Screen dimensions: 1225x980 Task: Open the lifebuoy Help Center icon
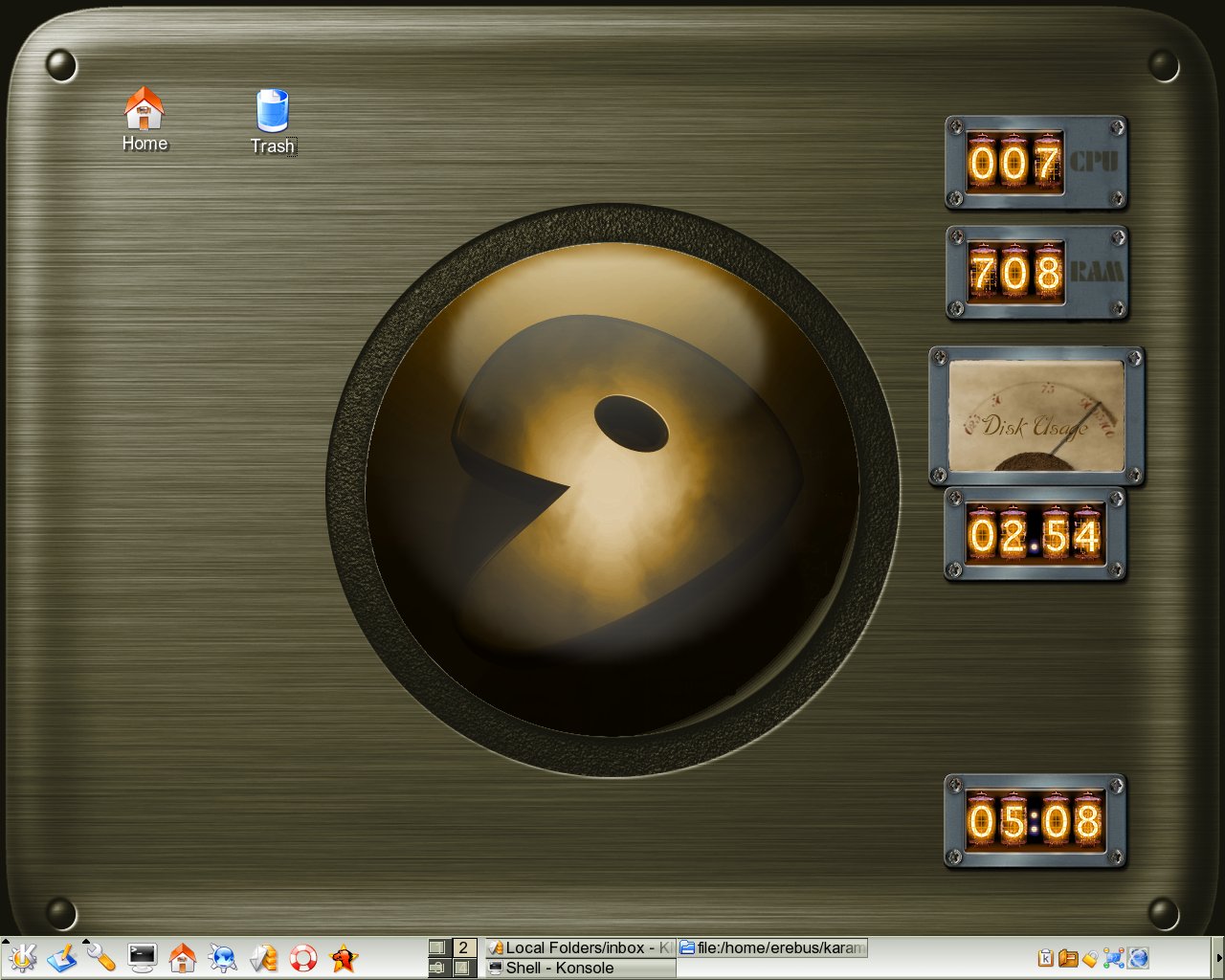click(303, 957)
